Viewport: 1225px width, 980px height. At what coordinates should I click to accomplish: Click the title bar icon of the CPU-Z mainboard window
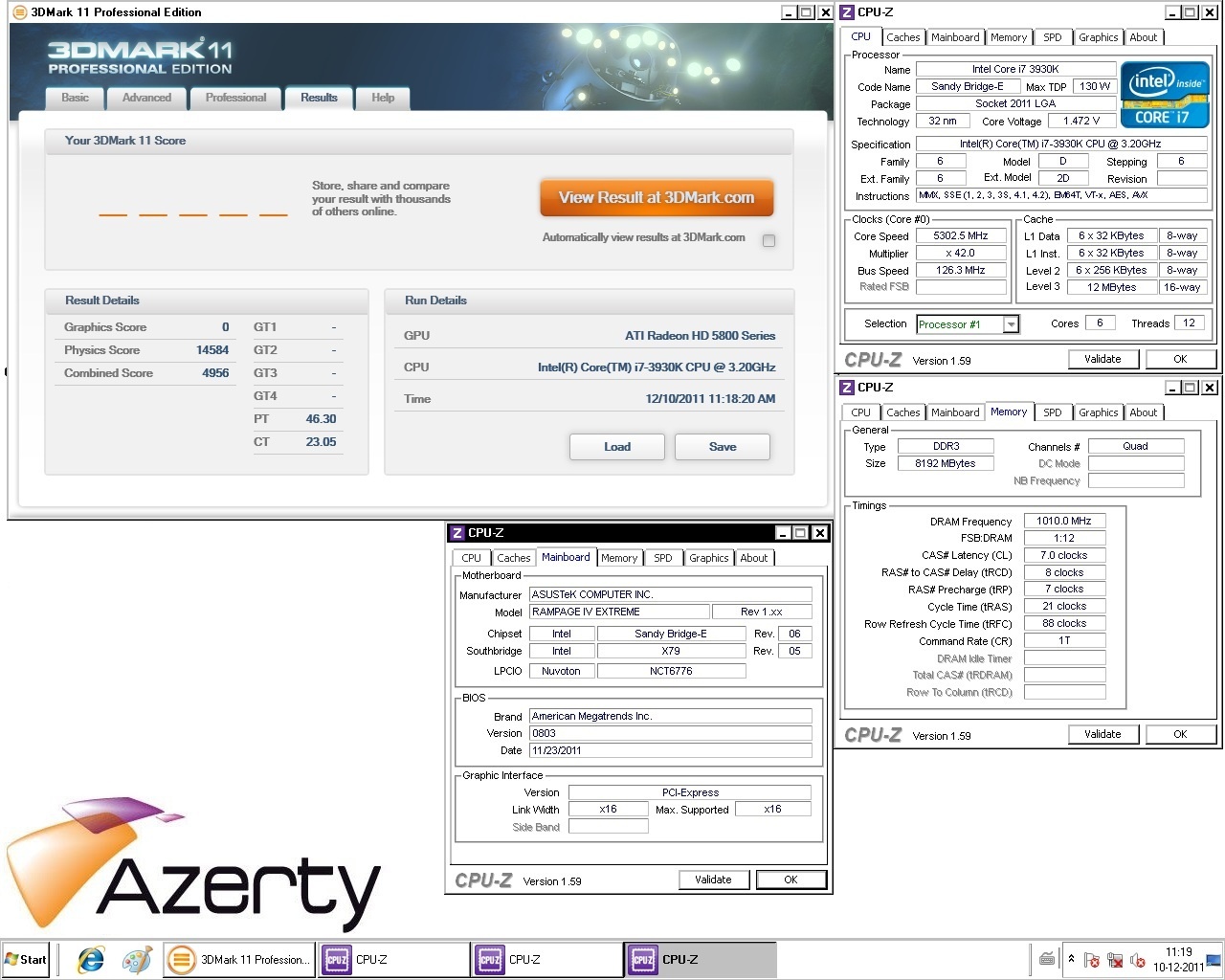point(457,533)
